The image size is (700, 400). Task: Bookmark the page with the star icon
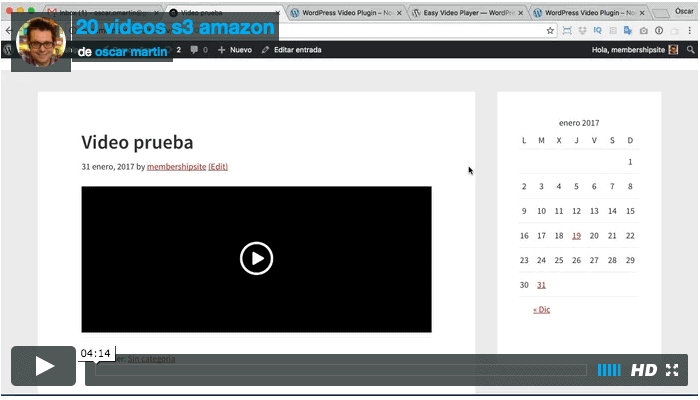[550, 31]
